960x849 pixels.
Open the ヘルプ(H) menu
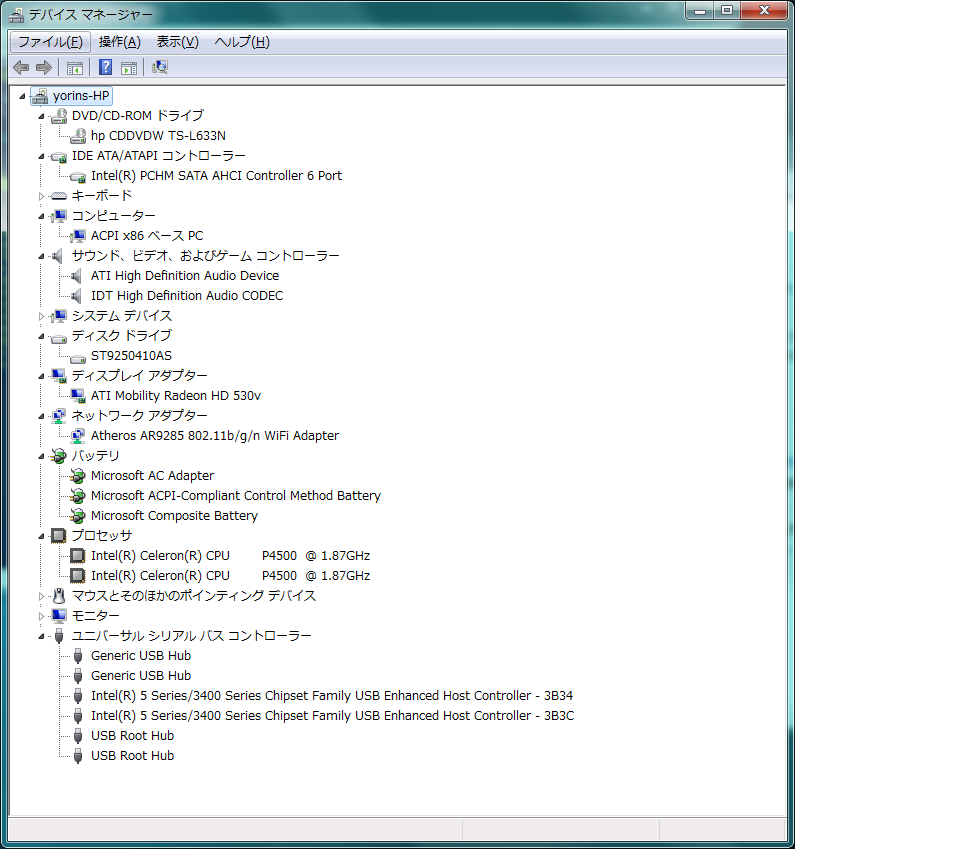pyautogui.click(x=242, y=42)
